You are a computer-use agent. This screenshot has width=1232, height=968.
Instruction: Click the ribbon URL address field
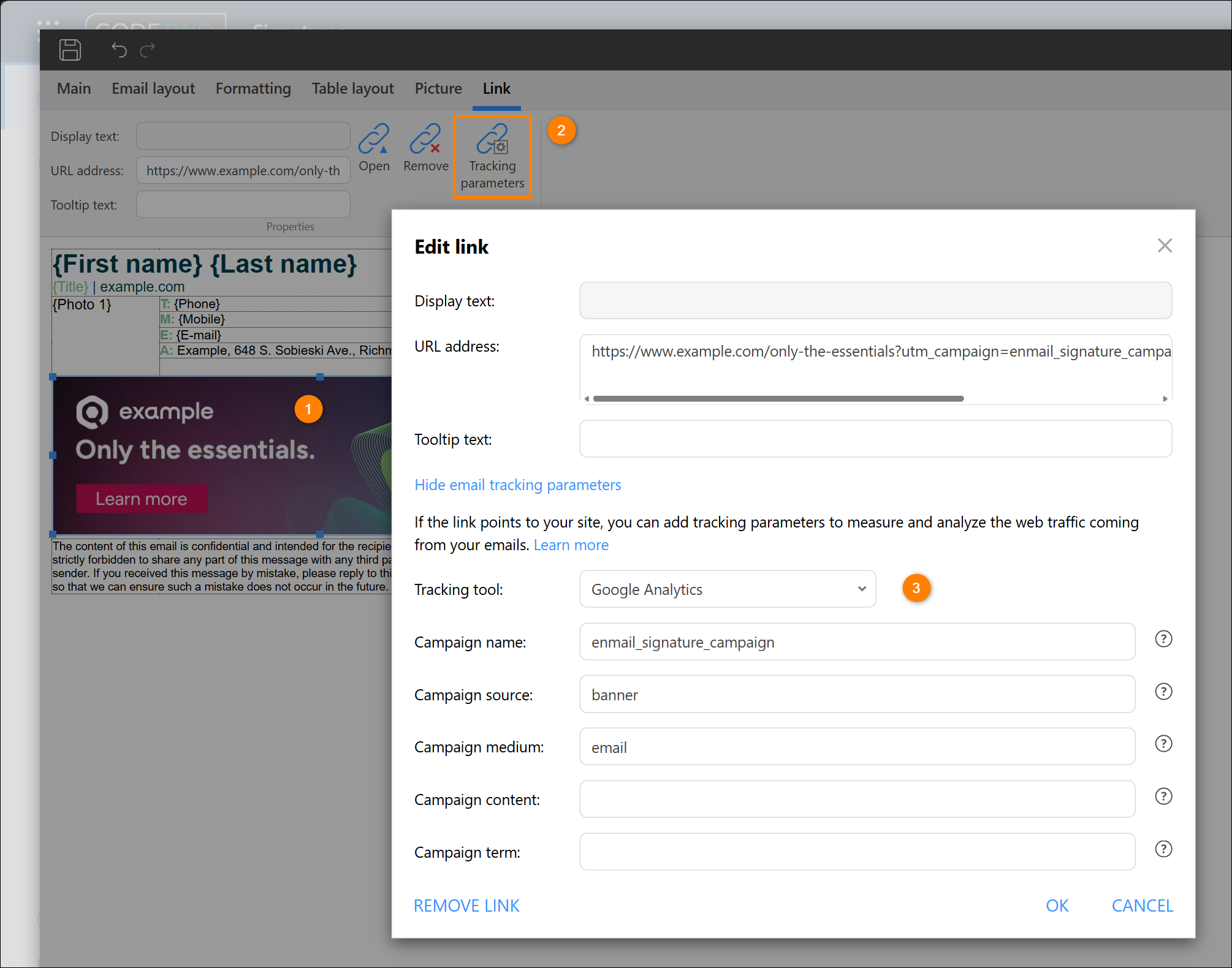[x=243, y=170]
